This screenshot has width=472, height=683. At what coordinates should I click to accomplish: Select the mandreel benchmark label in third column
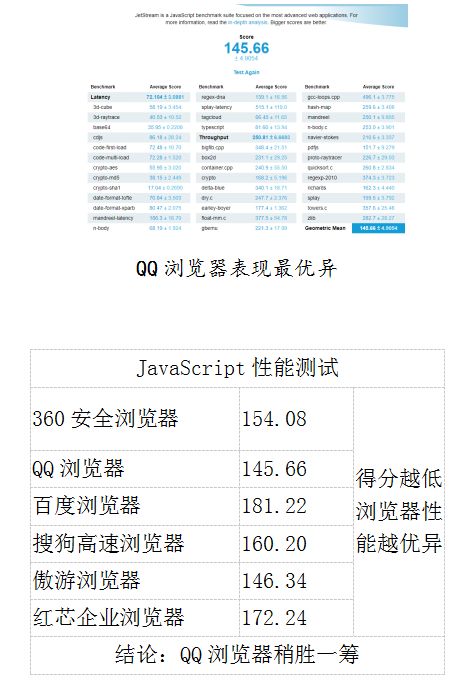tap(318, 117)
